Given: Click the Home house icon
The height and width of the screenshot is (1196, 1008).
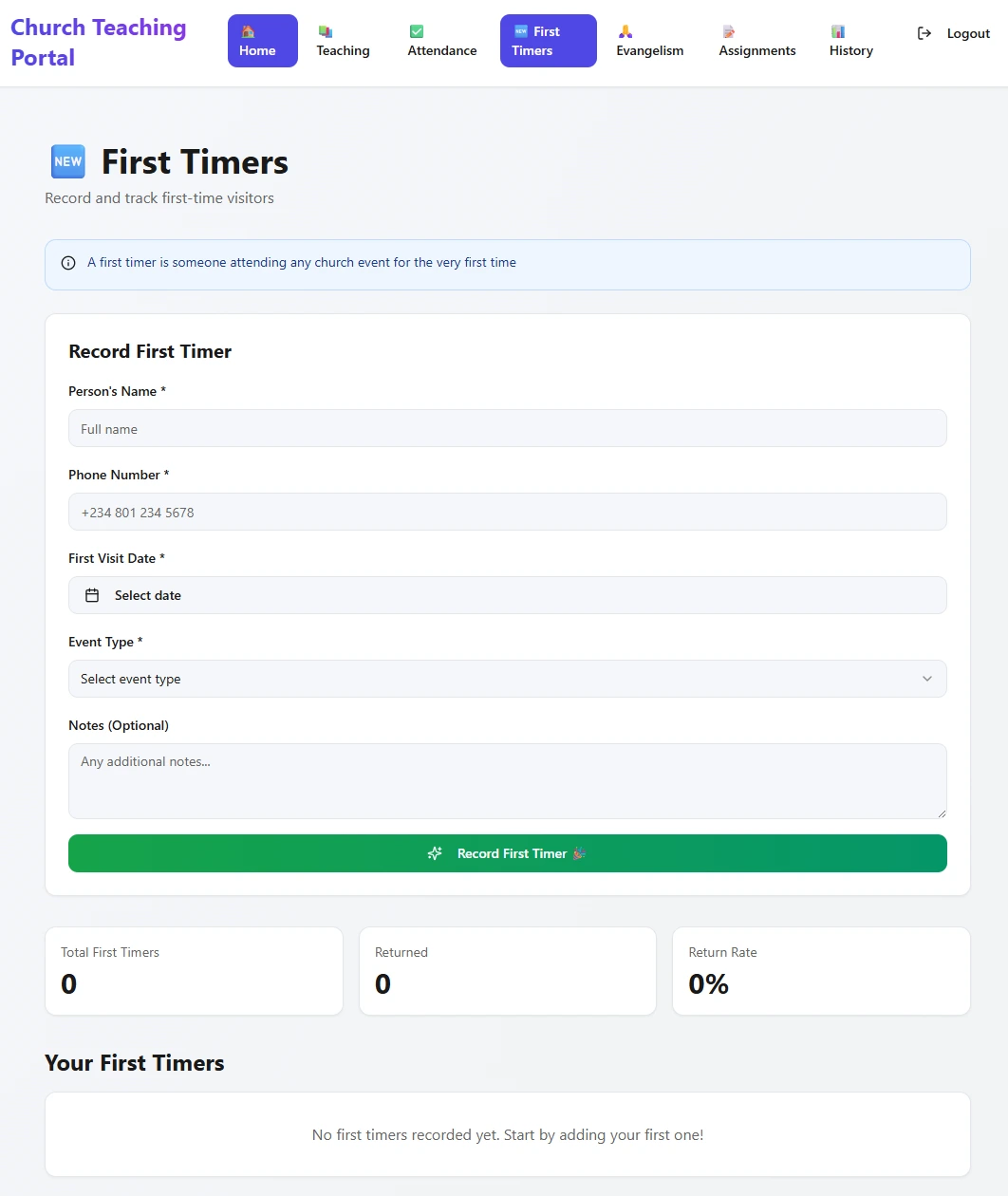Looking at the screenshot, I should pos(249,31).
